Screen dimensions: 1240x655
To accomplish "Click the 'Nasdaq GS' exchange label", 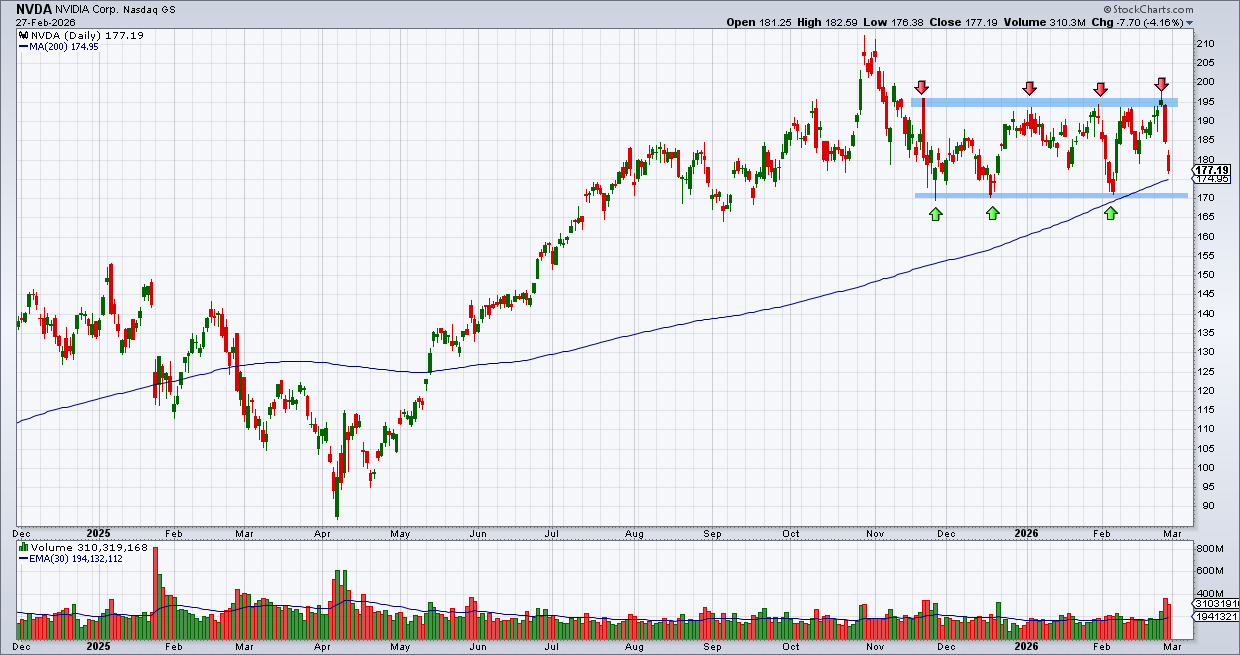I will point(151,9).
